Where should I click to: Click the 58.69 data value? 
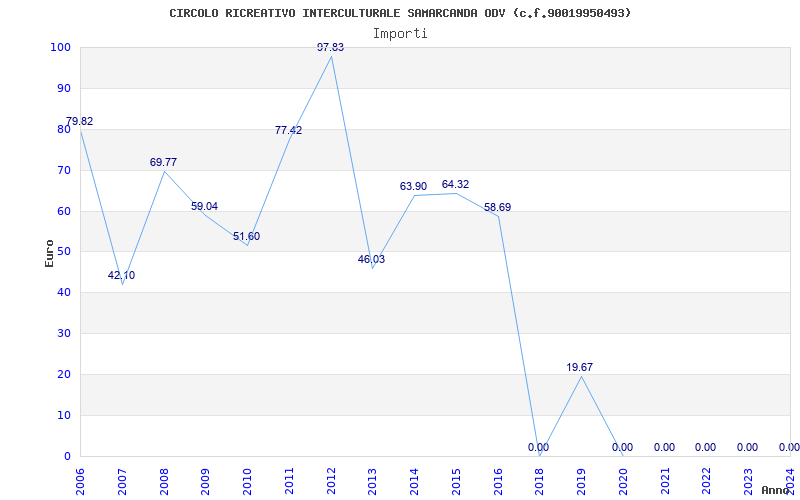(x=497, y=208)
